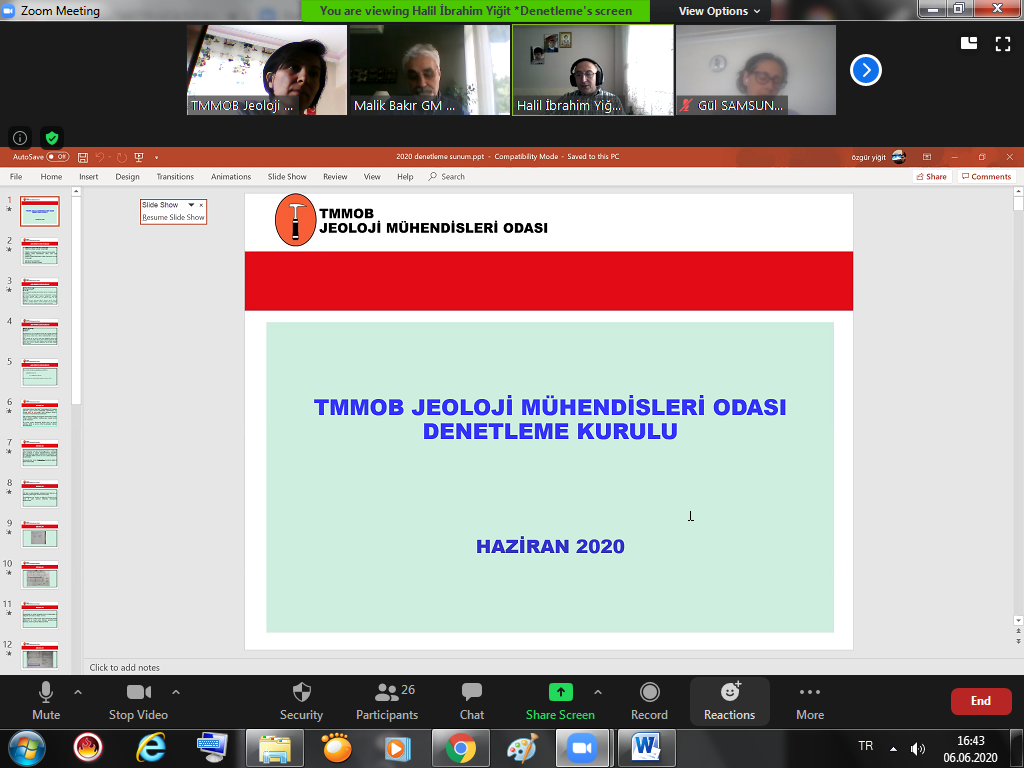The width and height of the screenshot is (1024, 768).
Task: Open Windows Explorer folder from taskbar
Action: (x=275, y=748)
